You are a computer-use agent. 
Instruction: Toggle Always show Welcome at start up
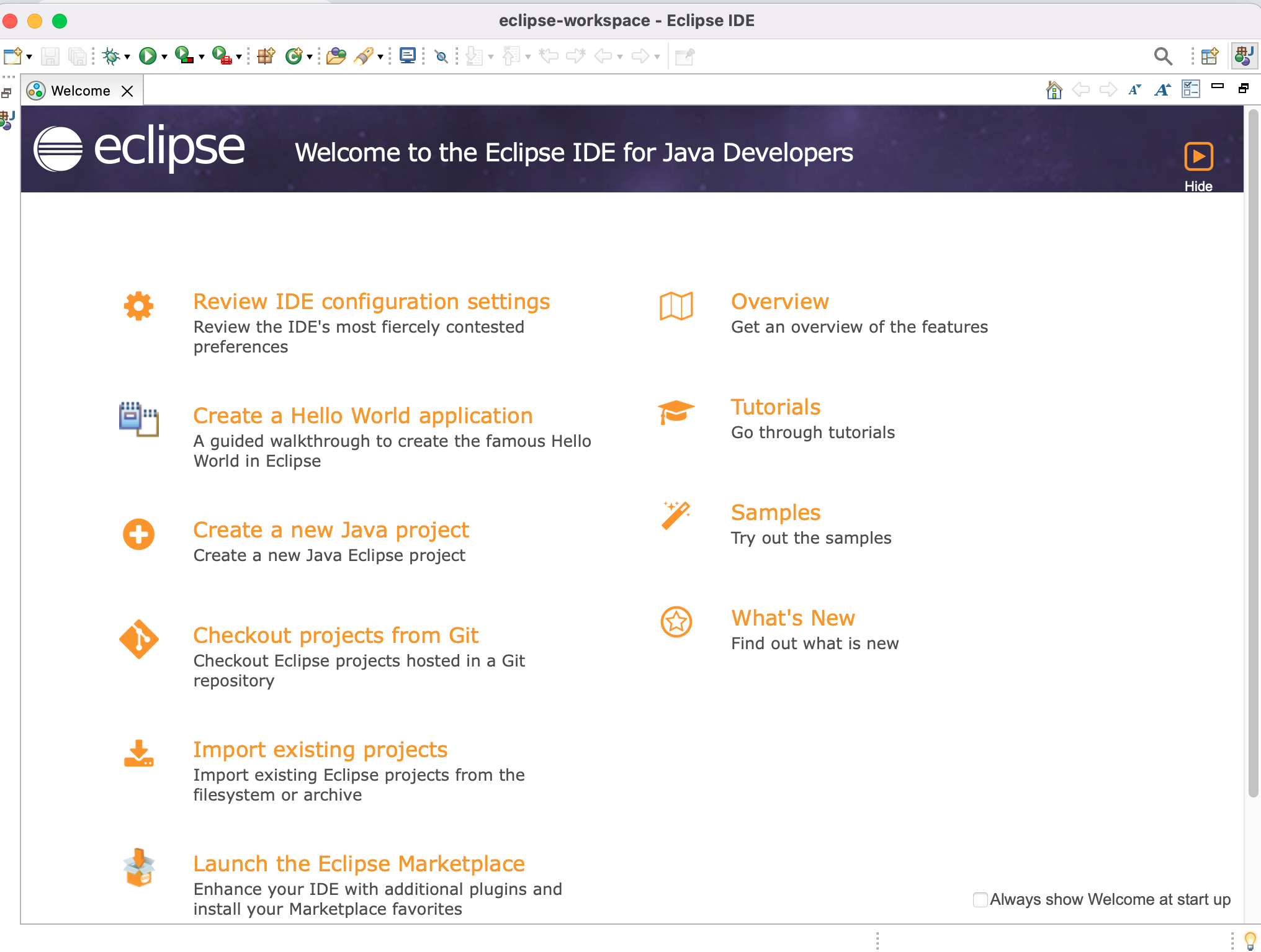click(x=981, y=899)
